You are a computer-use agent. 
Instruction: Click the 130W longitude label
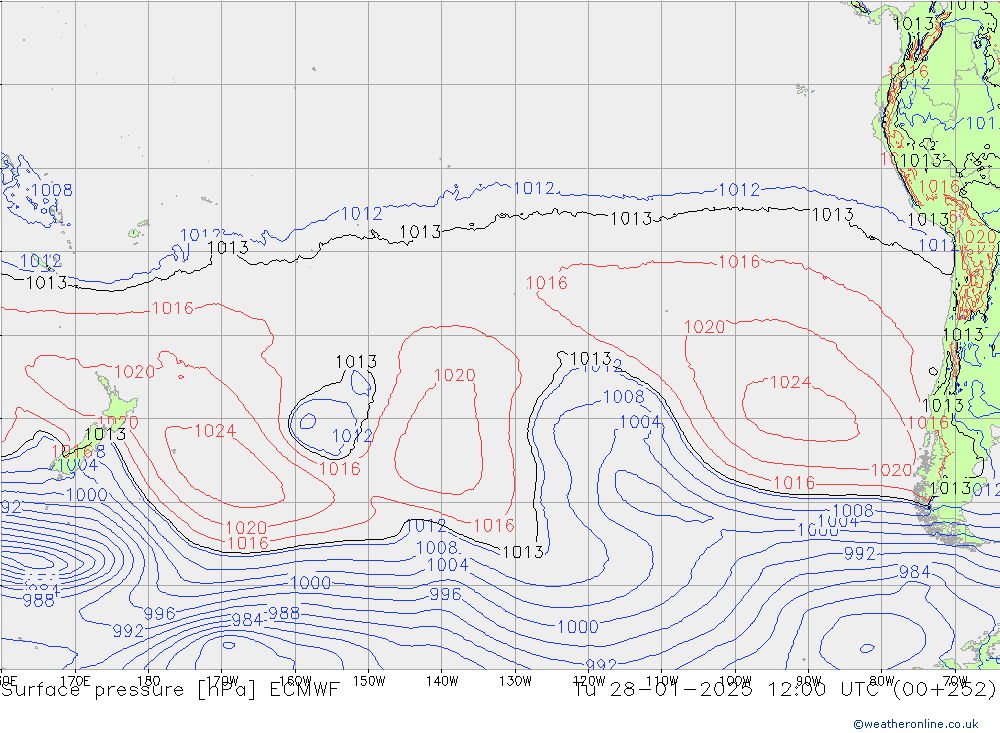(x=515, y=680)
